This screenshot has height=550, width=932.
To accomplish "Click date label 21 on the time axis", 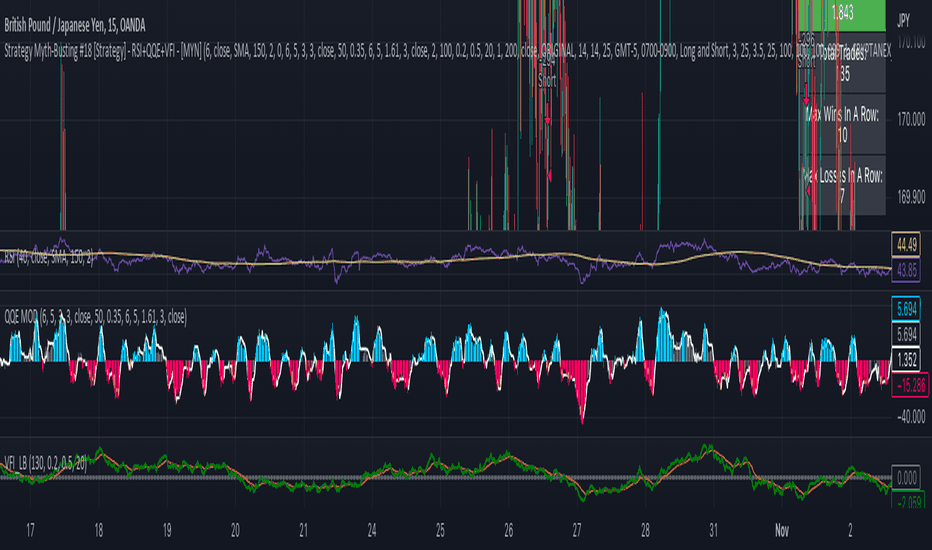I will (304, 530).
